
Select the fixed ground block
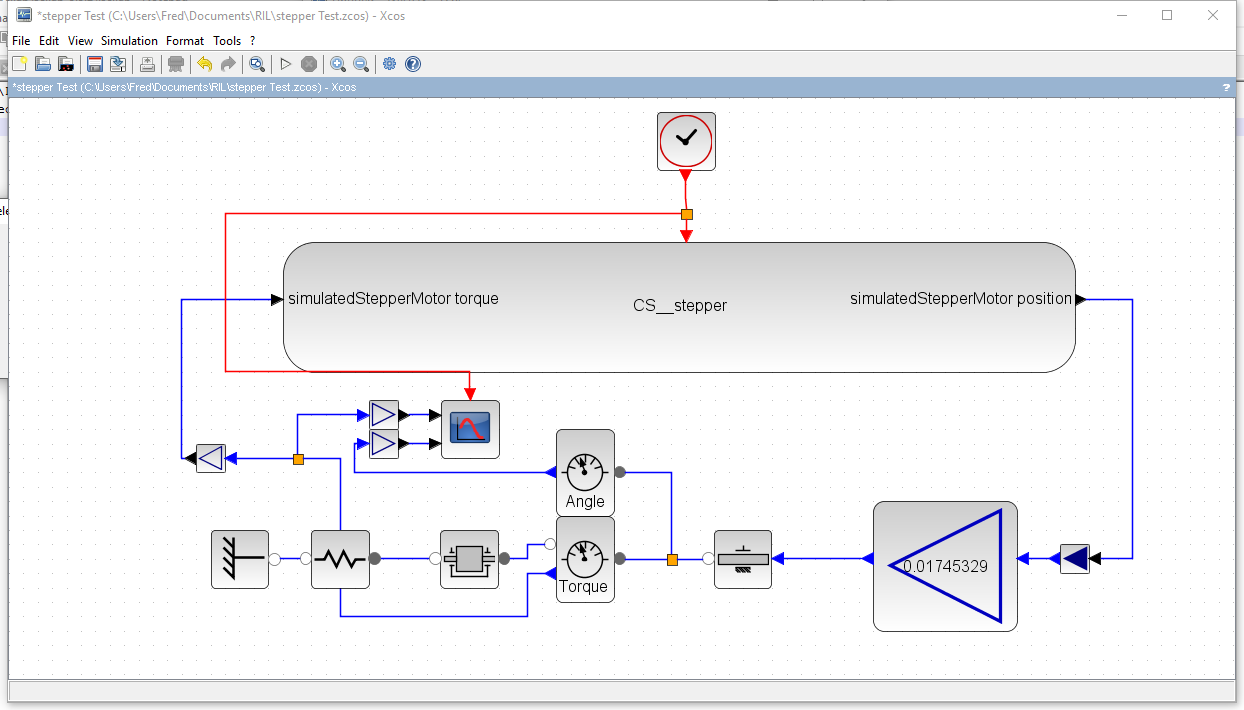click(240, 559)
